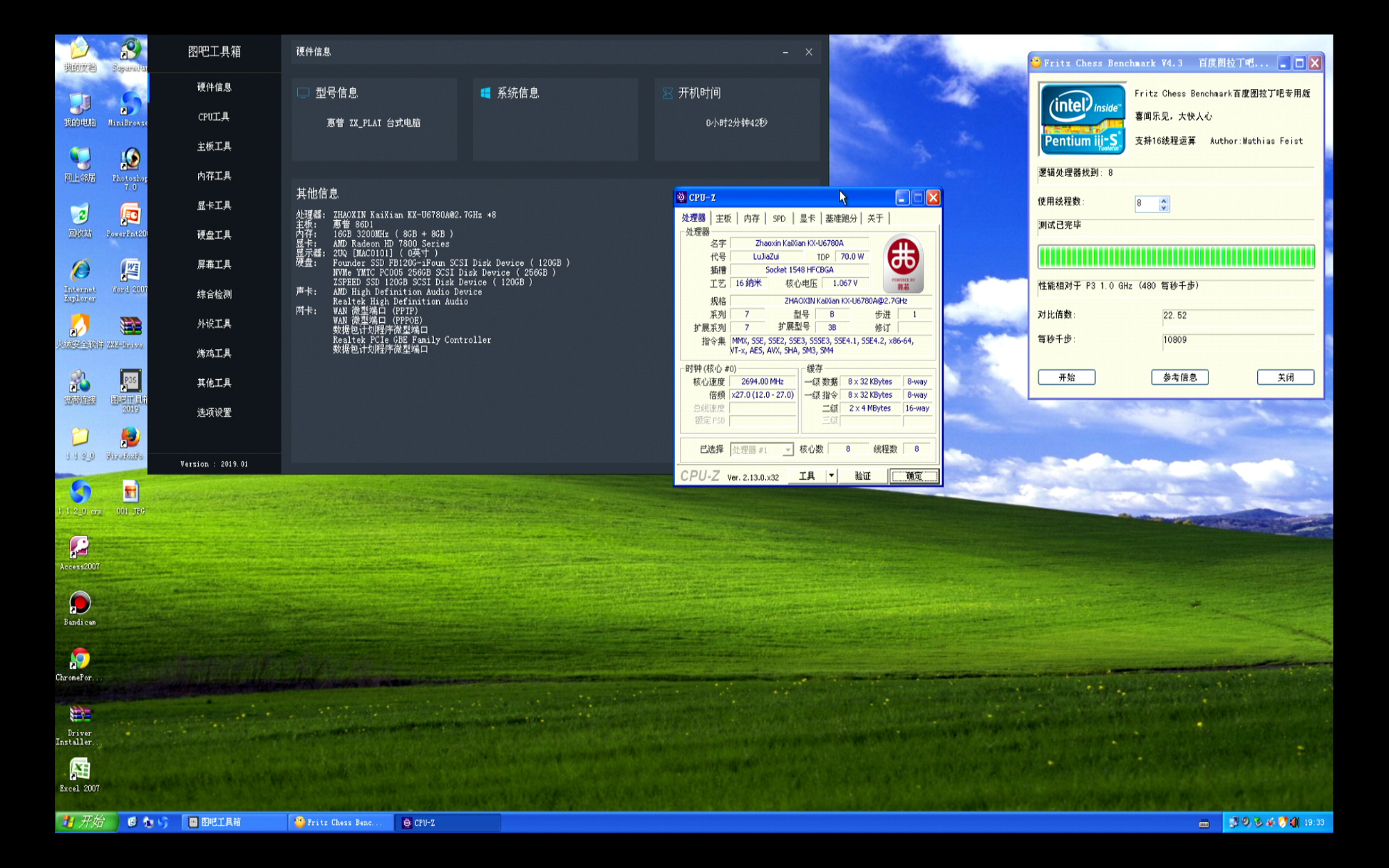Select 显卡工具 in the toolbox sidebar
Screen dimensions: 1389x868
pyautogui.click(x=214, y=206)
